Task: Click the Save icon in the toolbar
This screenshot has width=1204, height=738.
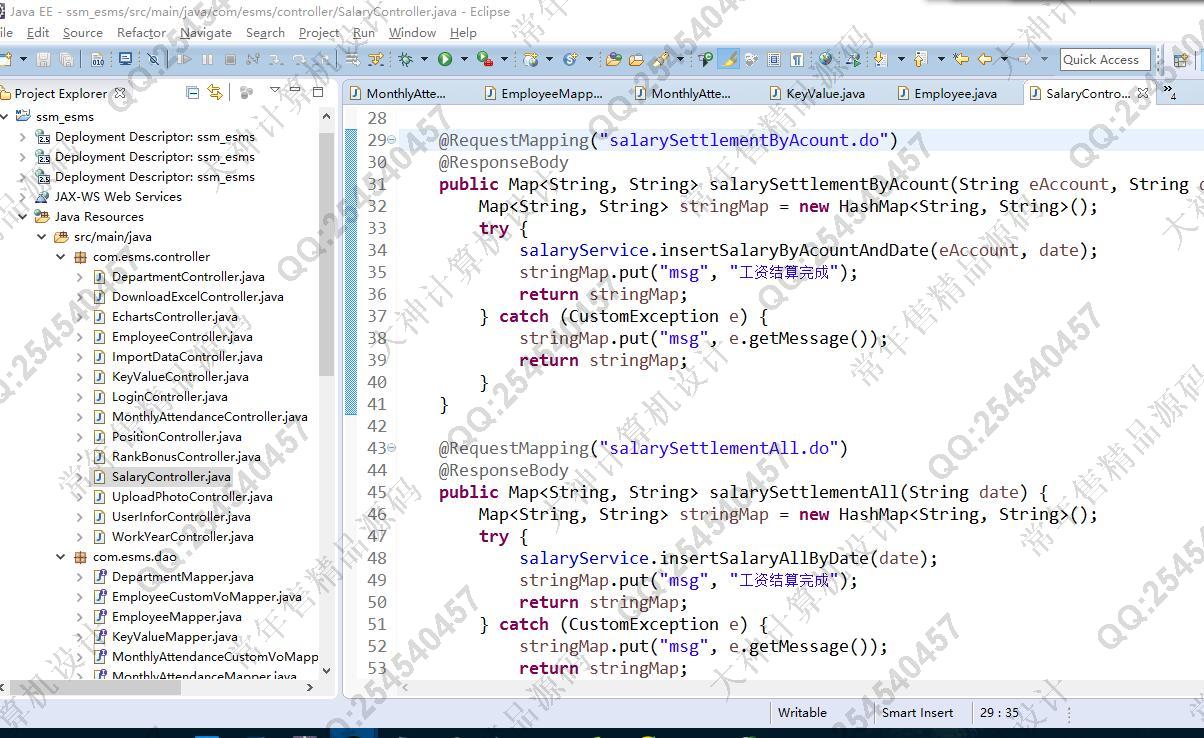Action: tap(43, 60)
